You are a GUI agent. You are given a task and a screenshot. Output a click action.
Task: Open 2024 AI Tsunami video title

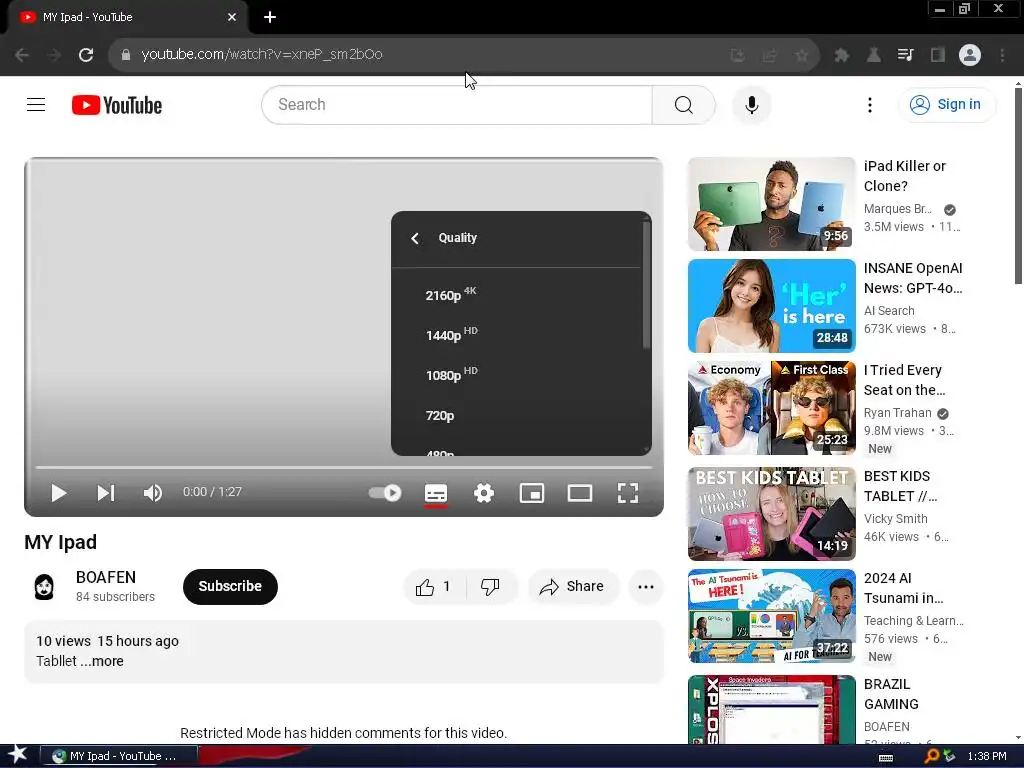(903, 588)
